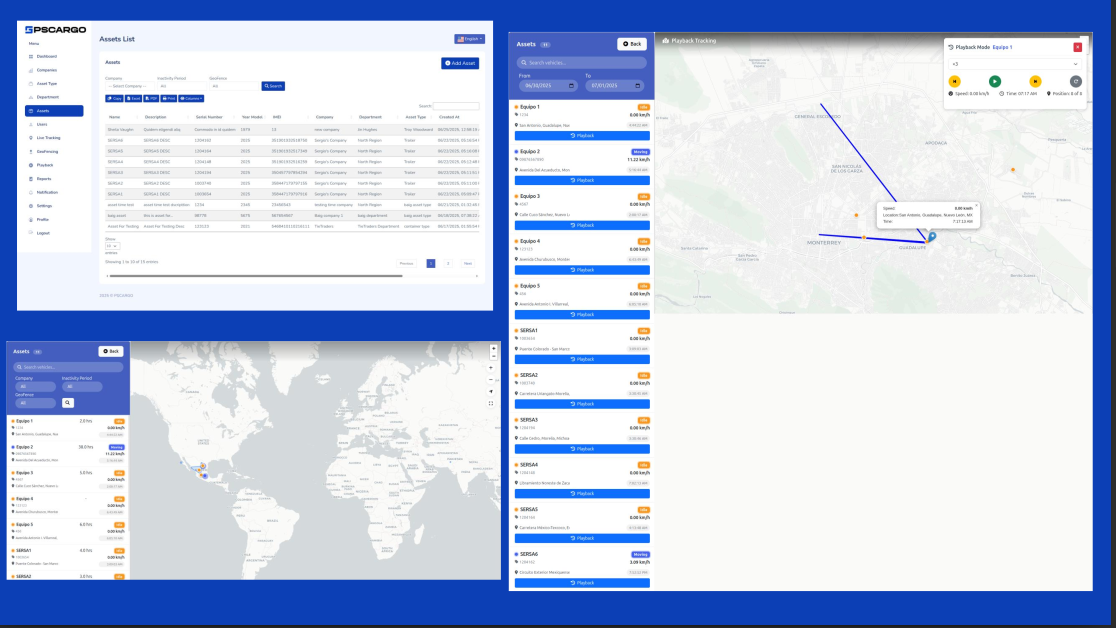Expand the Select Company dropdown in Assets List
The width and height of the screenshot is (1116, 628).
point(128,86)
